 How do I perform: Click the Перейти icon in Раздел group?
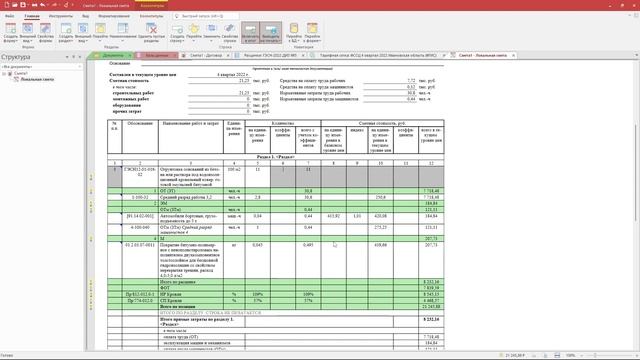[100, 32]
